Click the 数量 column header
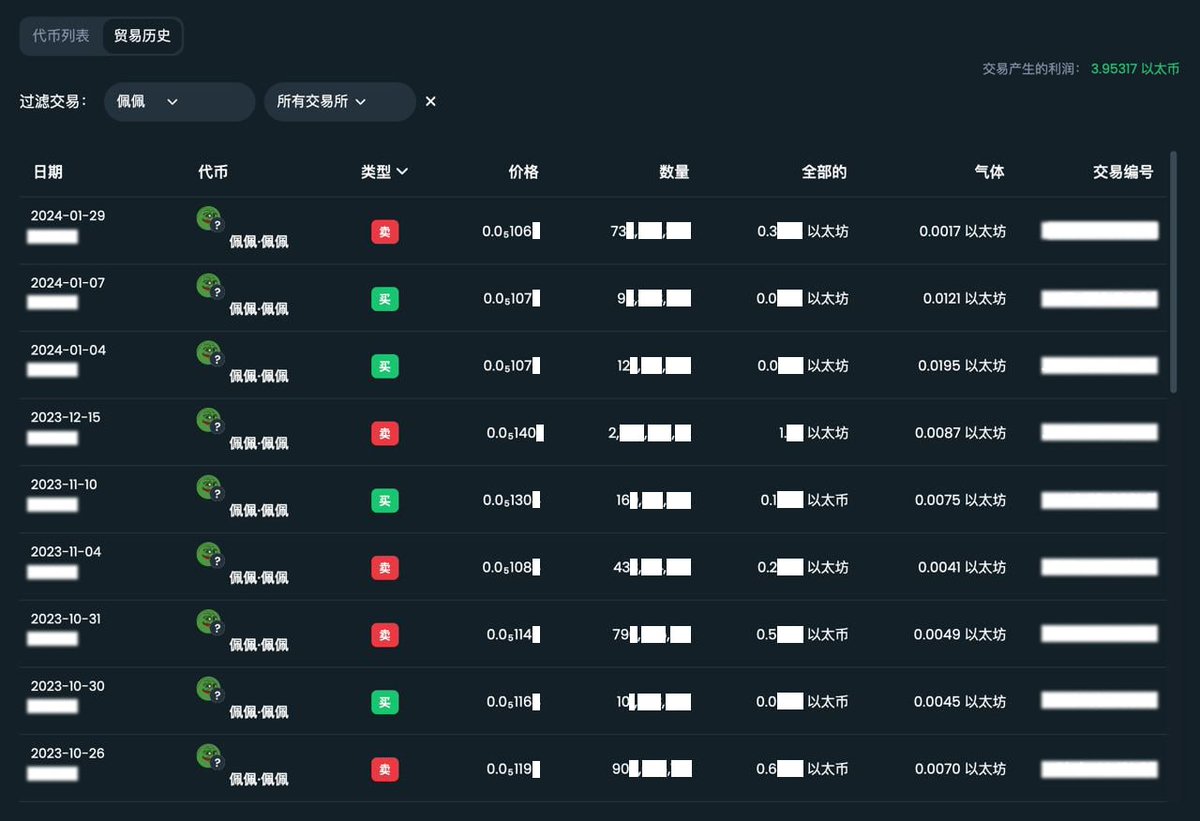The width and height of the screenshot is (1200, 821). (x=674, y=172)
